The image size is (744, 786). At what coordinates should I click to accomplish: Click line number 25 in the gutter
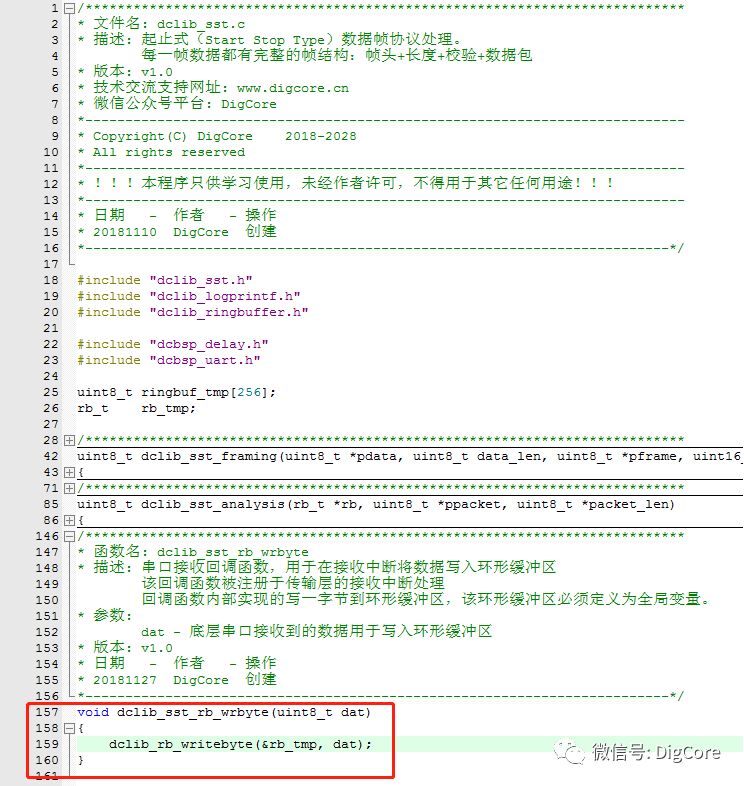click(x=51, y=392)
